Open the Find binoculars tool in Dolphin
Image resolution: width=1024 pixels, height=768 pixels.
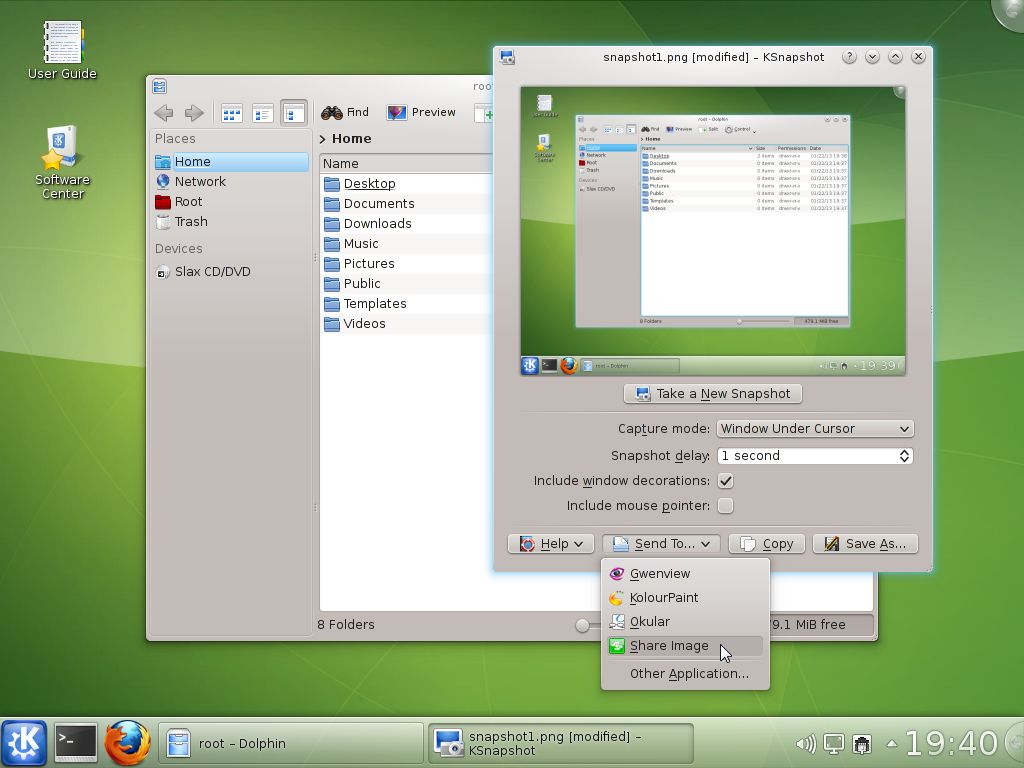pos(345,112)
